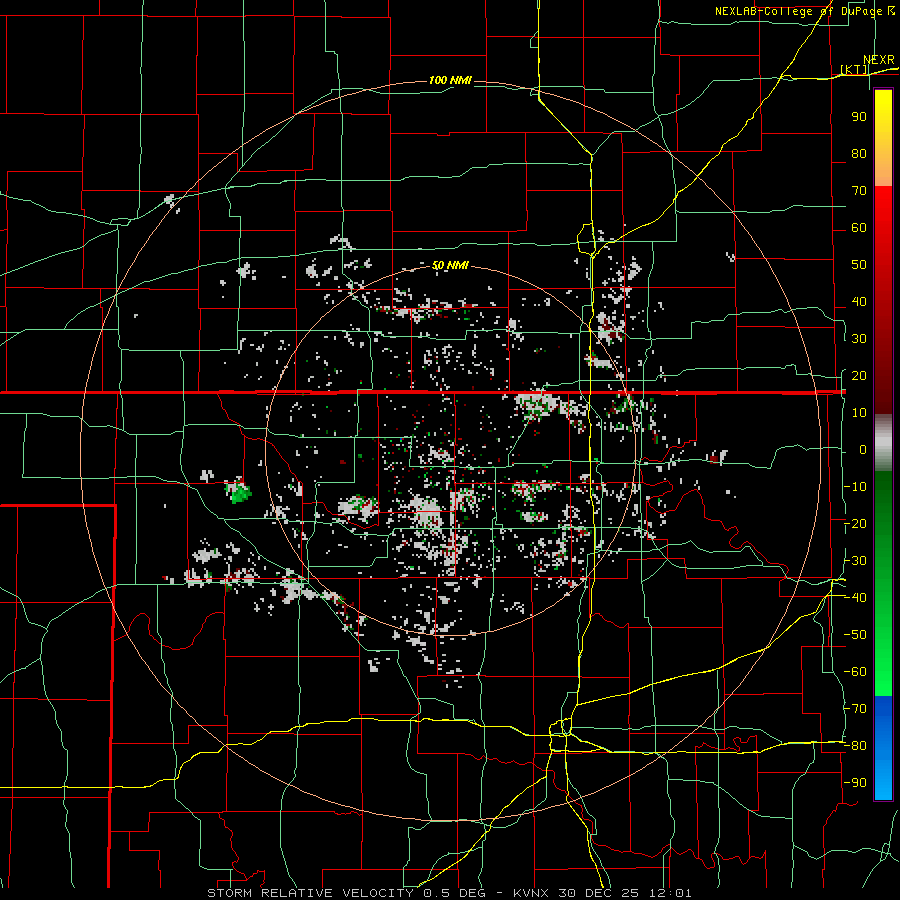The image size is (900, 900).
Task: Click the 70 value on velocity scale
Action: (x=859, y=191)
